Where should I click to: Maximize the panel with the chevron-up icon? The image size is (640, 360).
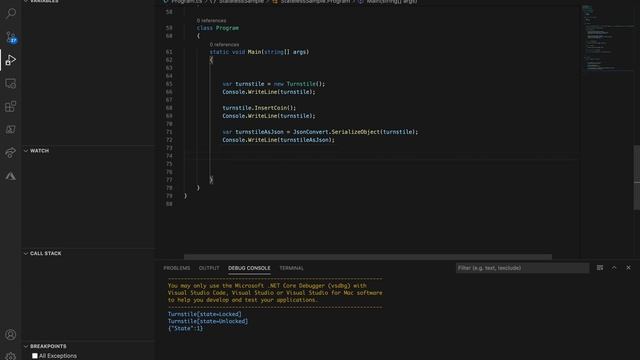click(614, 268)
